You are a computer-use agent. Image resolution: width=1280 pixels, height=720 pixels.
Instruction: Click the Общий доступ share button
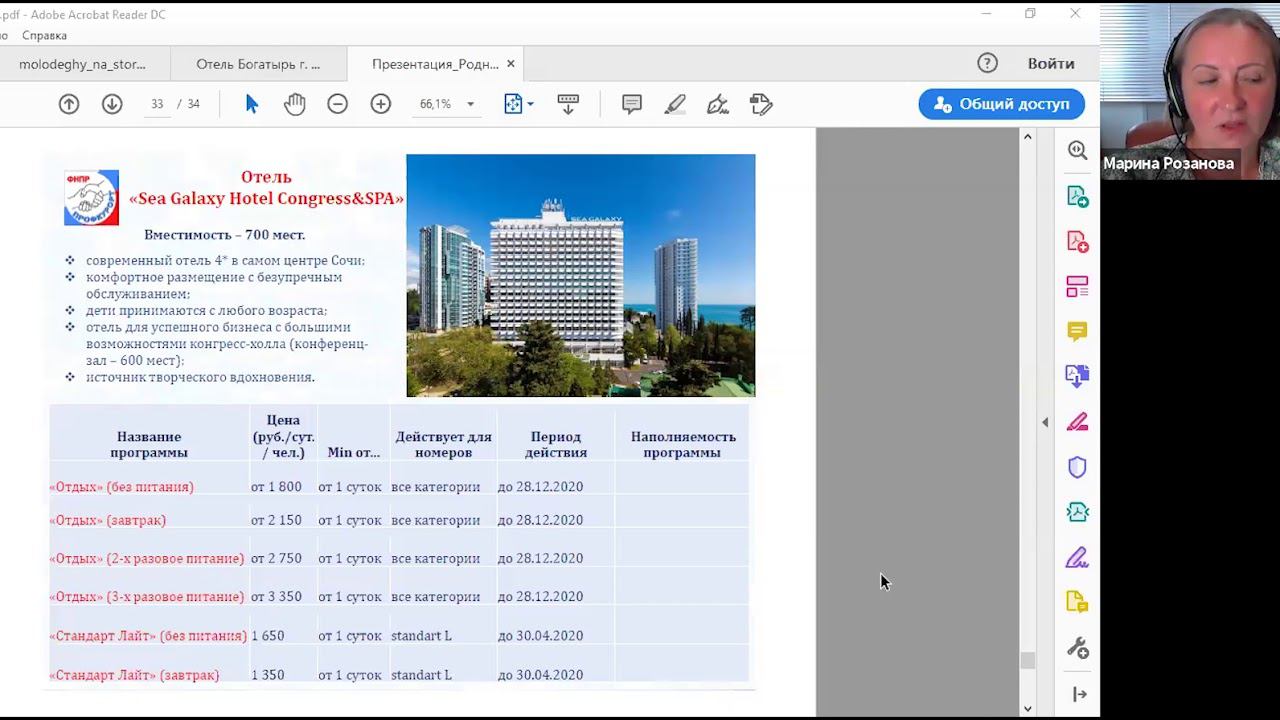pyautogui.click(x=1002, y=104)
